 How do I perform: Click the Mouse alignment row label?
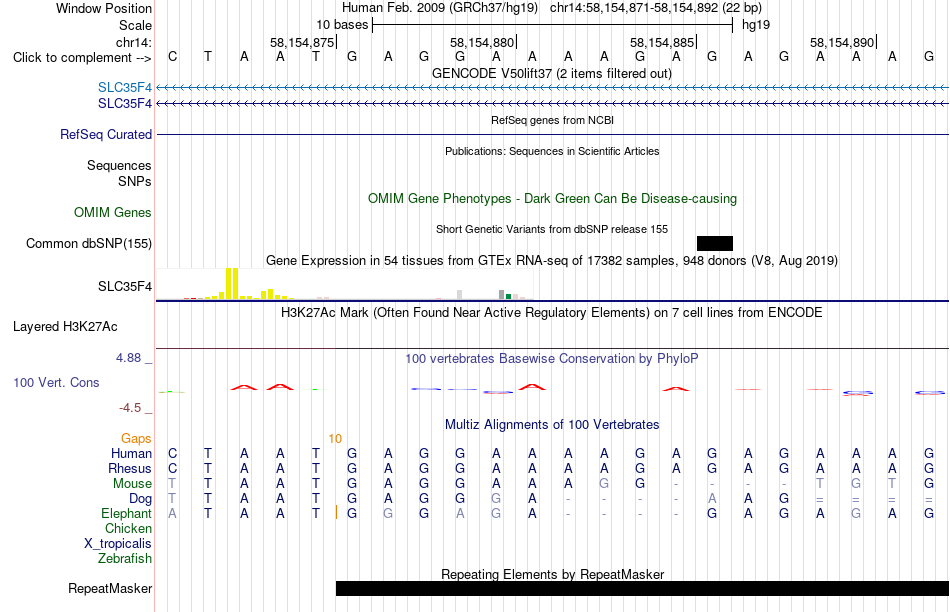click(132, 484)
